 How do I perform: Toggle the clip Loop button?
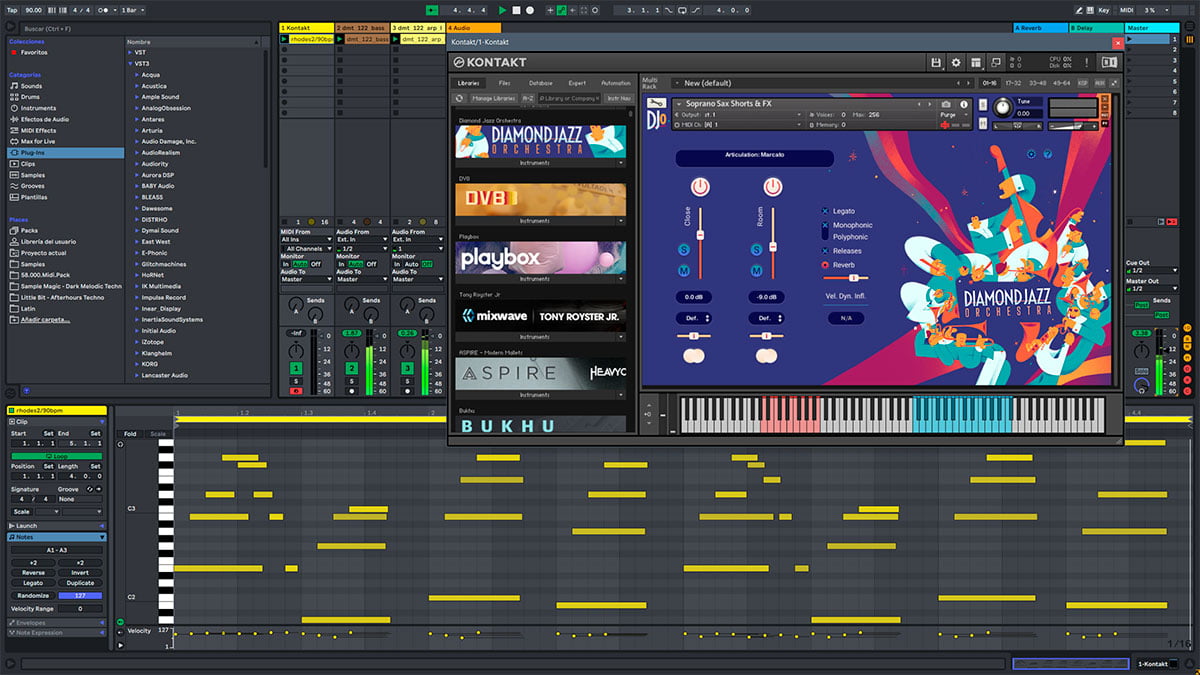tap(57, 455)
